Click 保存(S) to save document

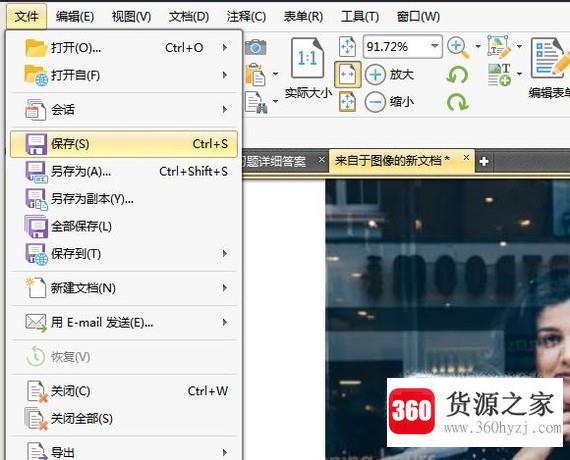[x=124, y=144]
